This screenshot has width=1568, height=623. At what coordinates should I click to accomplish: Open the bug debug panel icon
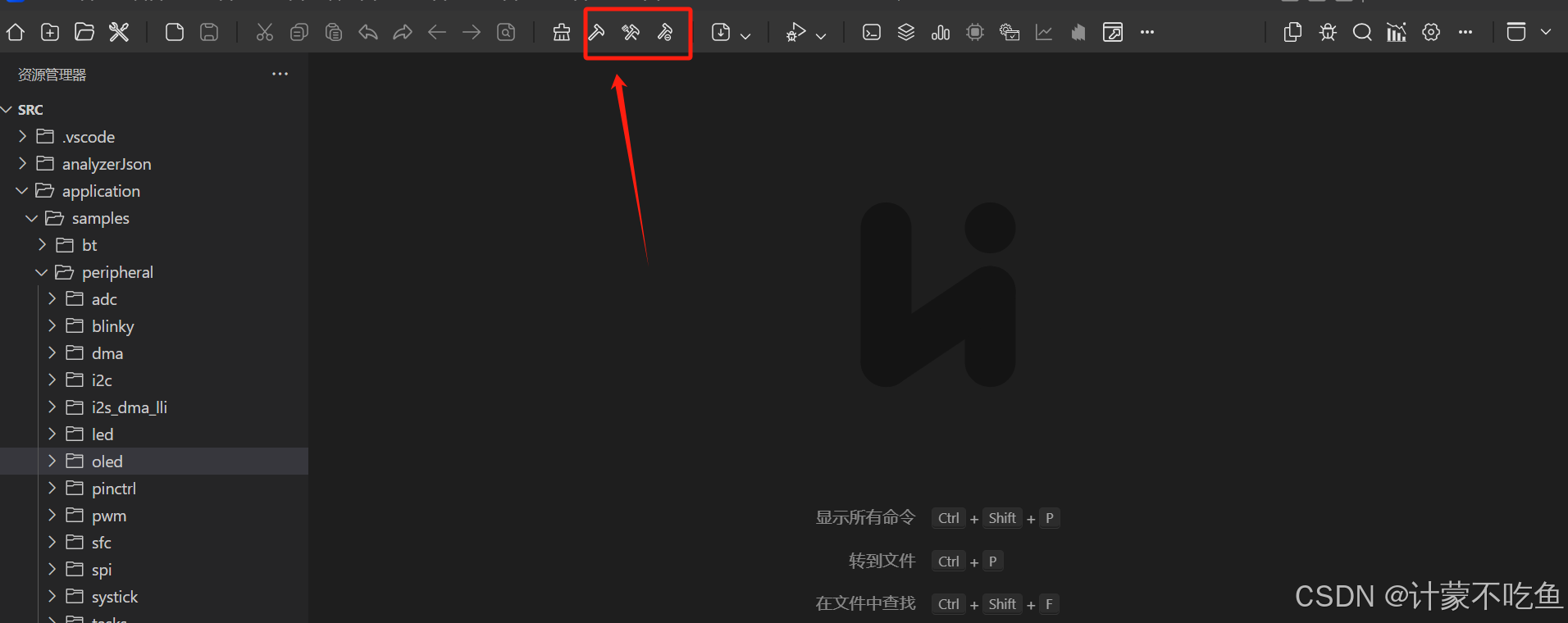pyautogui.click(x=1328, y=32)
